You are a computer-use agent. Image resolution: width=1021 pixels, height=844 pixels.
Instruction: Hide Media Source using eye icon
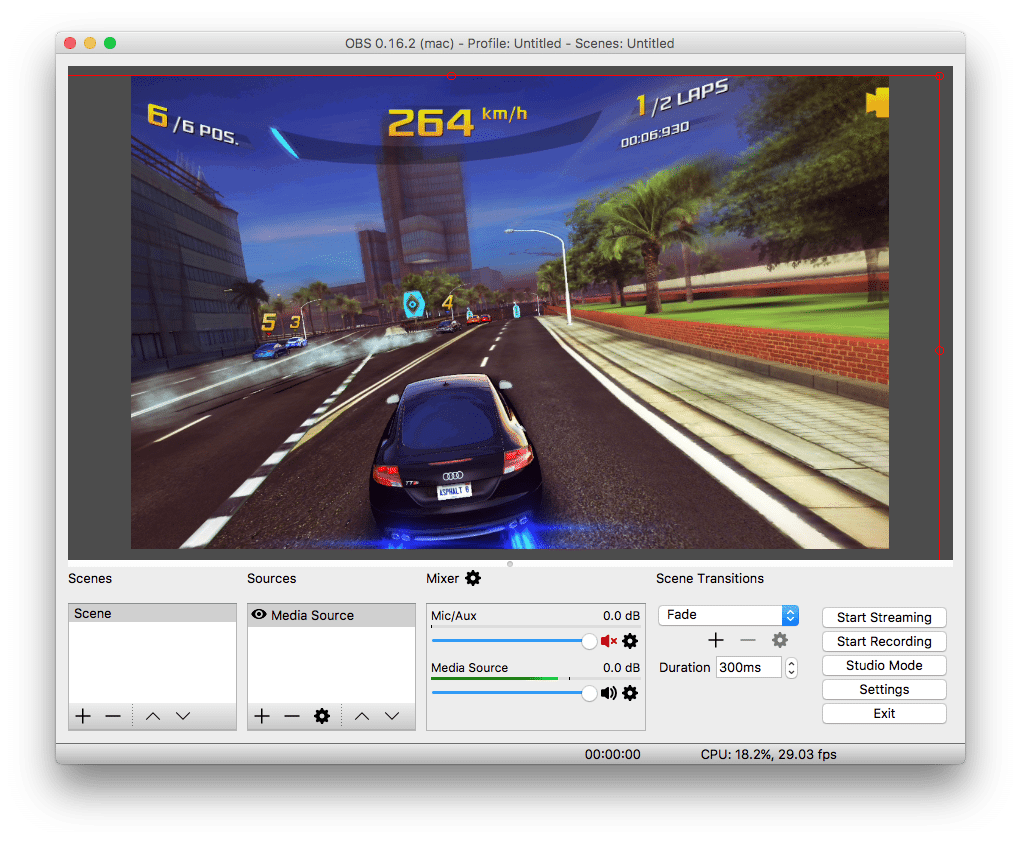[x=259, y=615]
